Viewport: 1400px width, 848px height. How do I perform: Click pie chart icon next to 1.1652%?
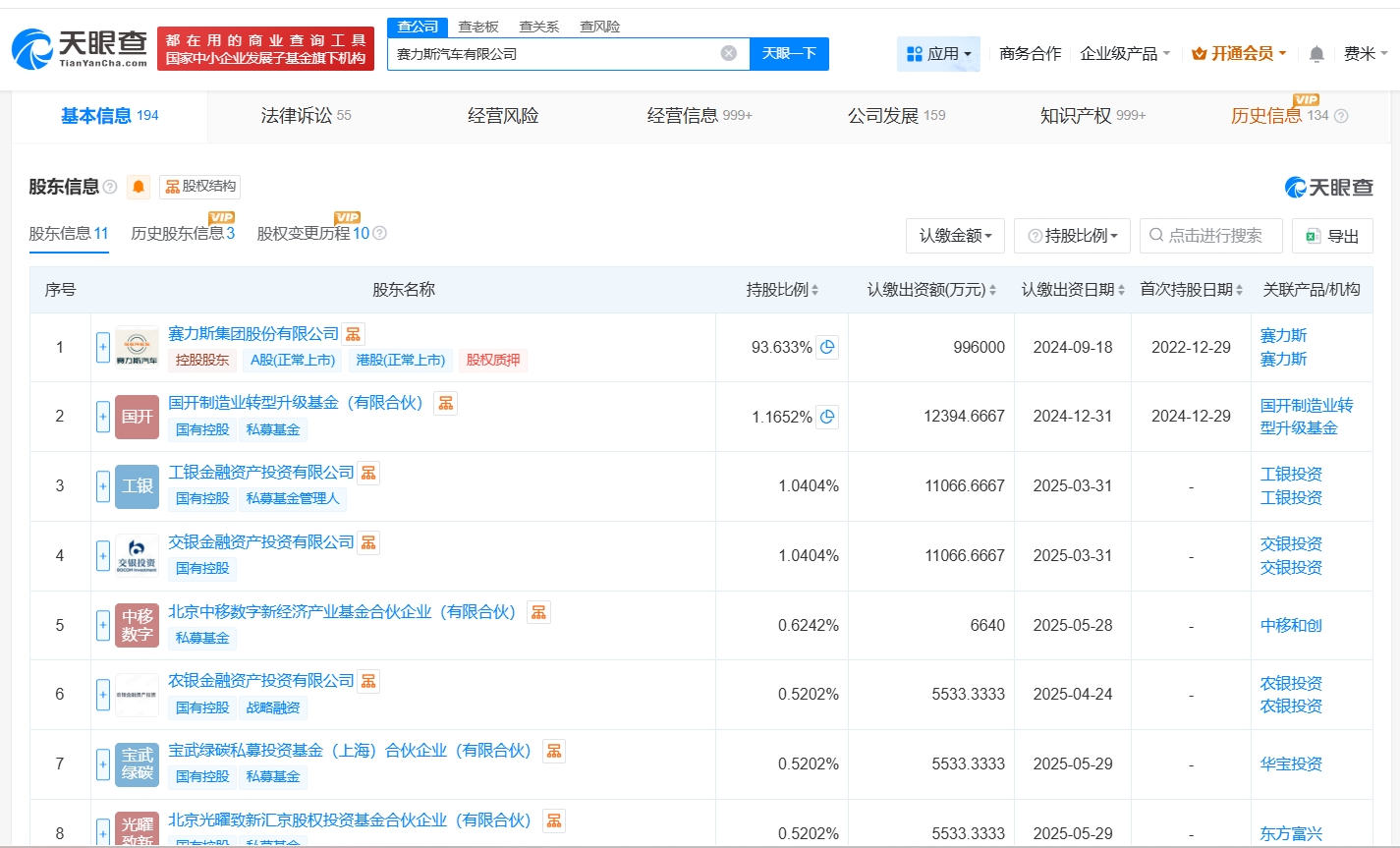pyautogui.click(x=827, y=417)
